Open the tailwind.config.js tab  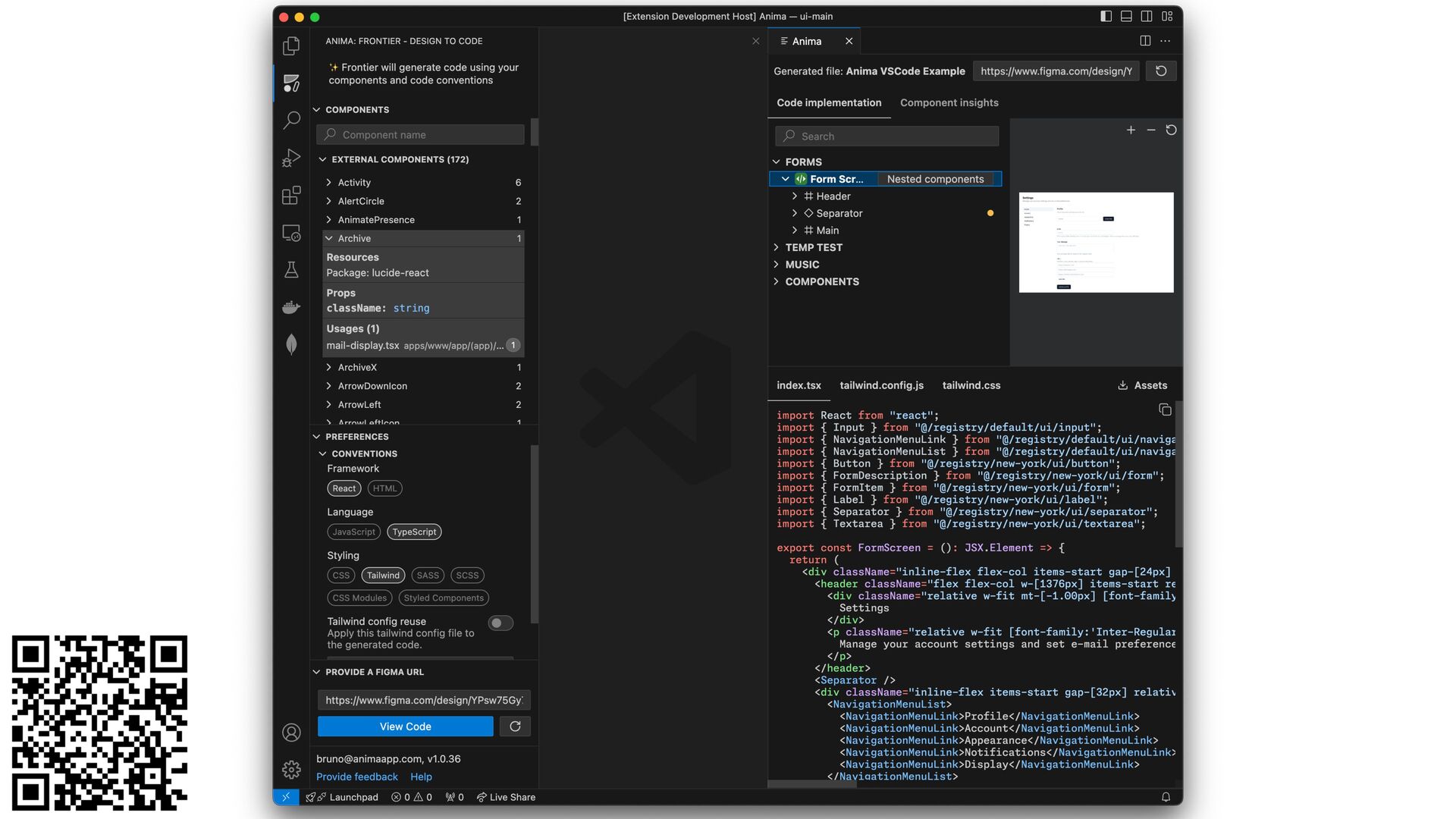(881, 385)
